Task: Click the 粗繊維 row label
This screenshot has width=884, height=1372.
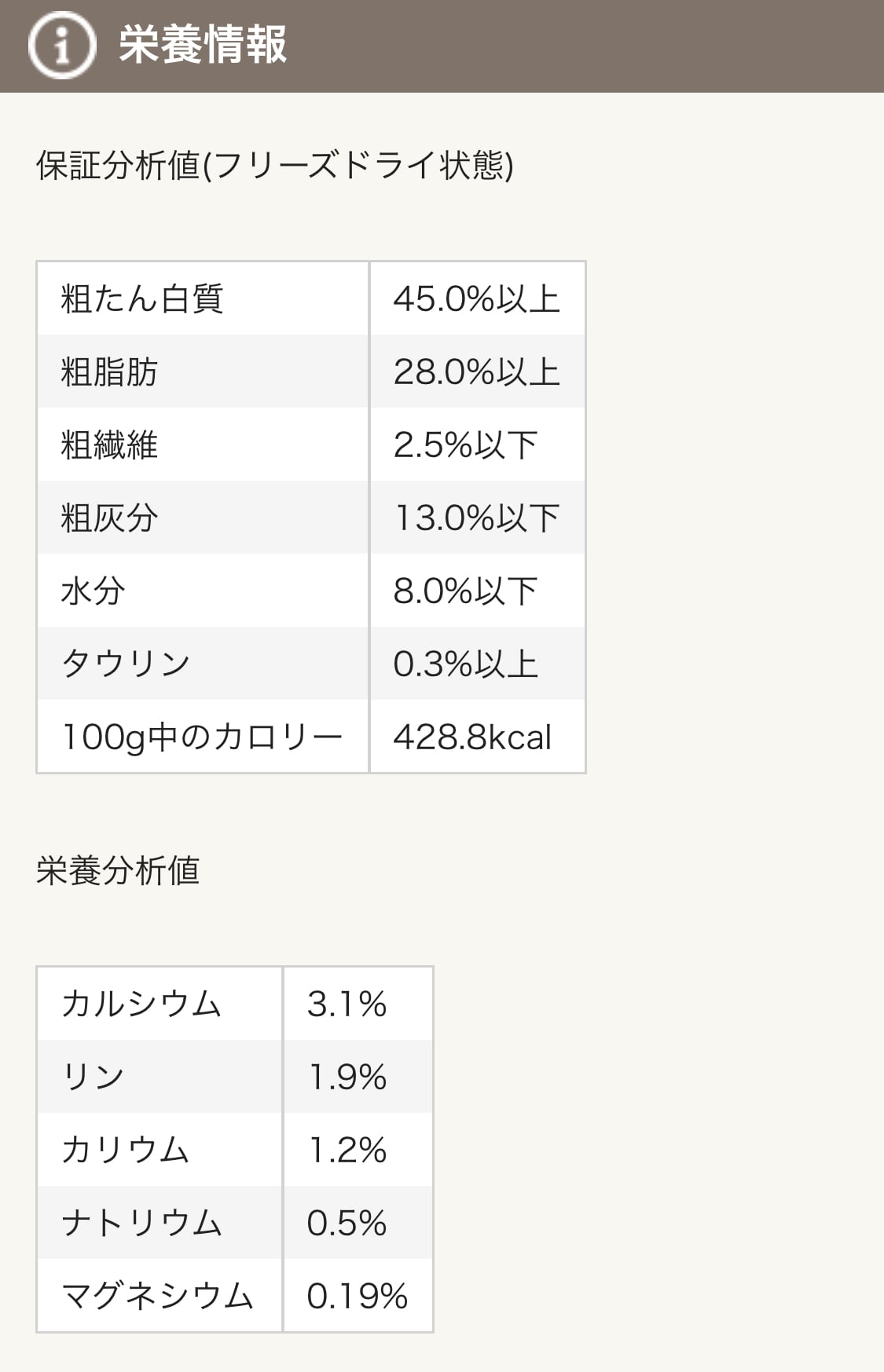Action: [x=109, y=445]
